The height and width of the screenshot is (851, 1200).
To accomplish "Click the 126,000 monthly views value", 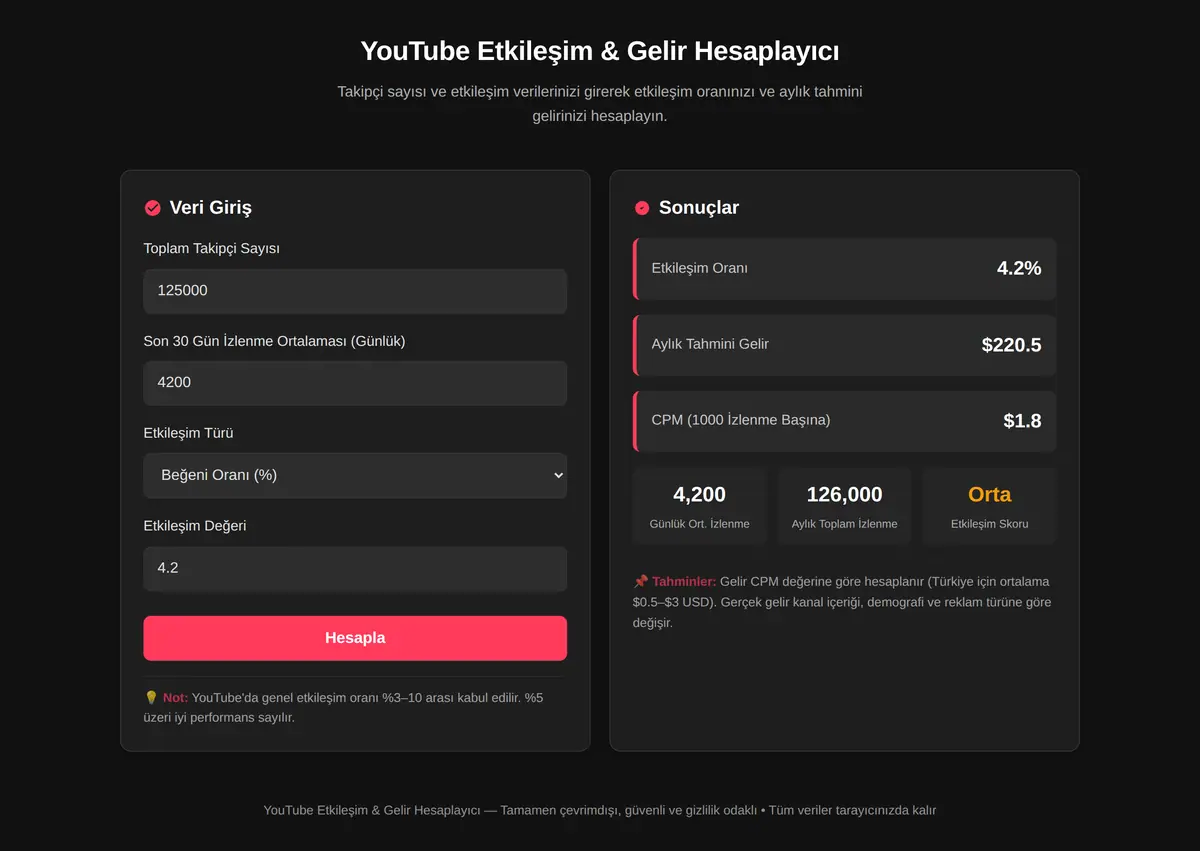I will point(845,494).
